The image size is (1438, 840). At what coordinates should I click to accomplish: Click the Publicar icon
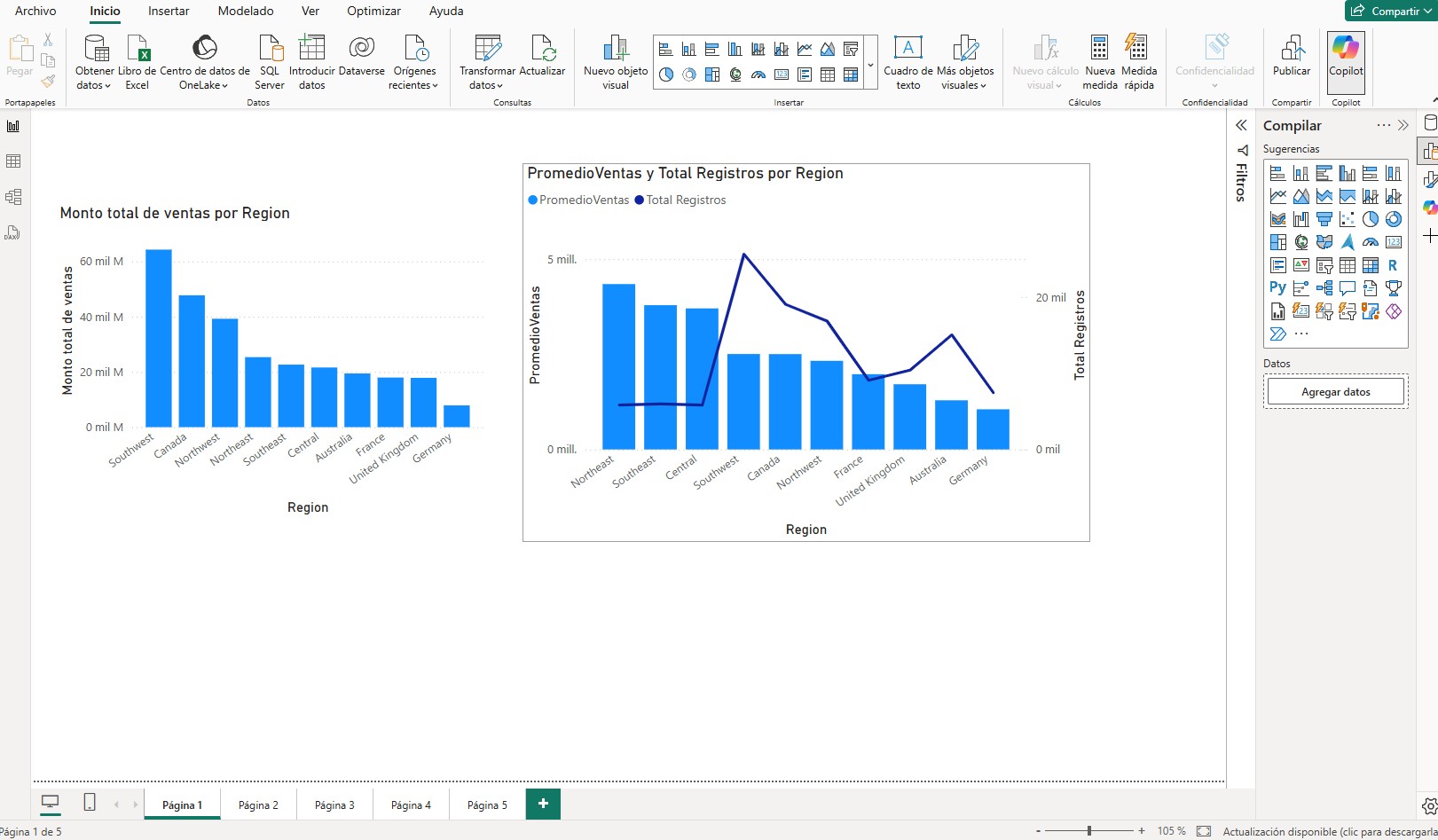click(x=1292, y=48)
